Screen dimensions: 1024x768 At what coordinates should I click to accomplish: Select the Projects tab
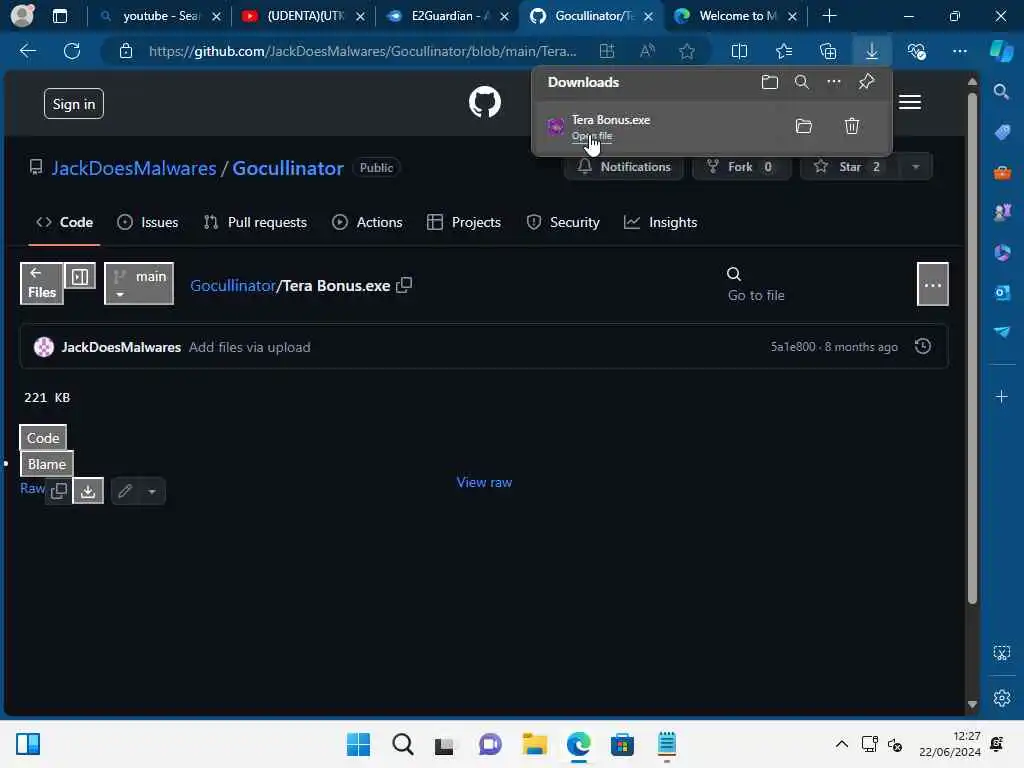click(x=464, y=223)
